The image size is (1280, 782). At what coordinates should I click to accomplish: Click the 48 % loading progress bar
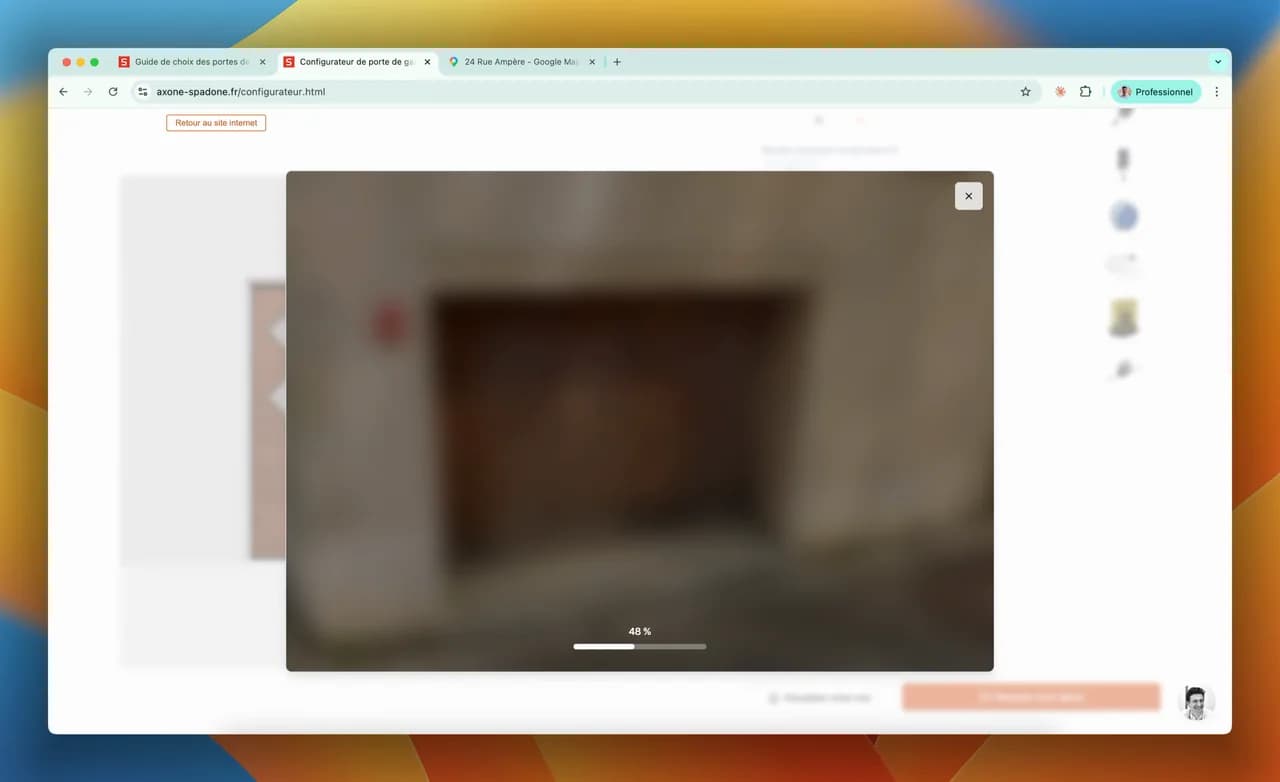coord(640,647)
